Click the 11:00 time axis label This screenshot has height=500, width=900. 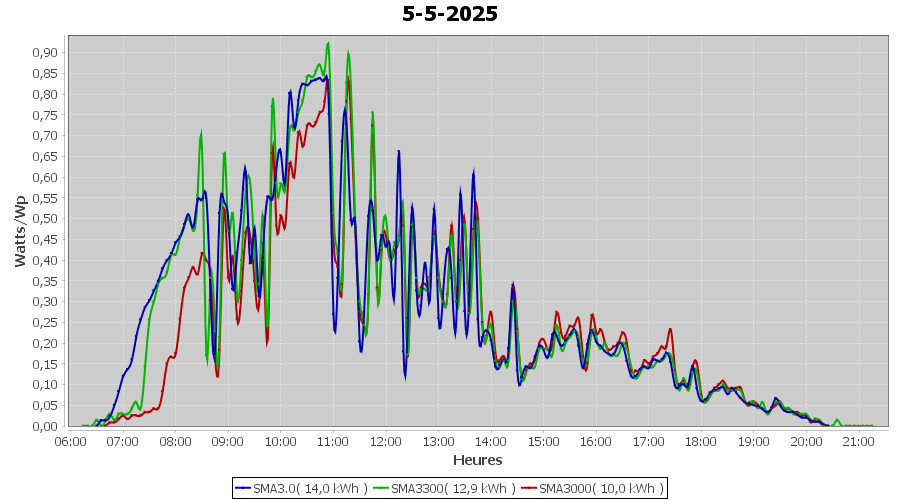tap(333, 441)
